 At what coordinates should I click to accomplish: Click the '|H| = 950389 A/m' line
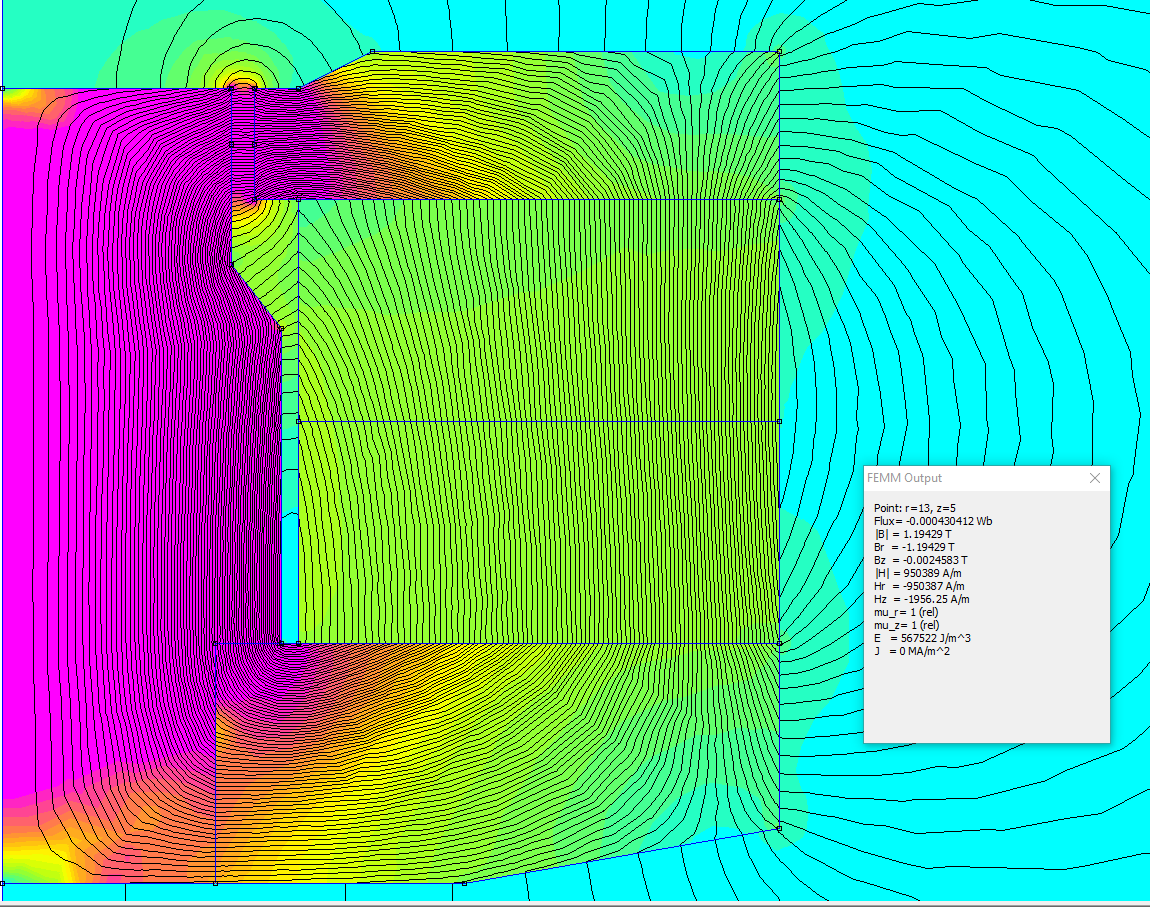[918, 573]
